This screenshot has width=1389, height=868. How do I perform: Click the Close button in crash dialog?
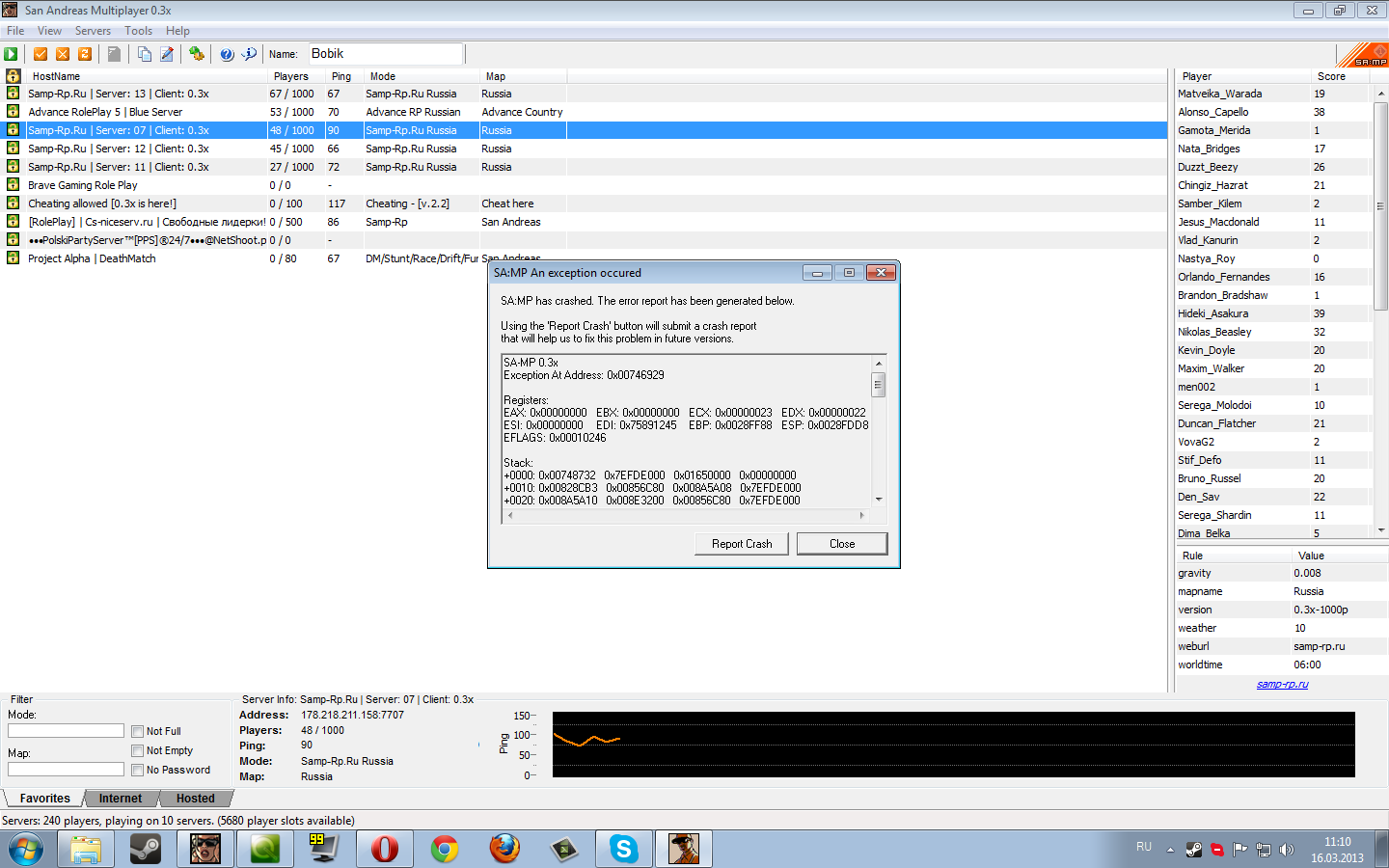click(x=842, y=544)
